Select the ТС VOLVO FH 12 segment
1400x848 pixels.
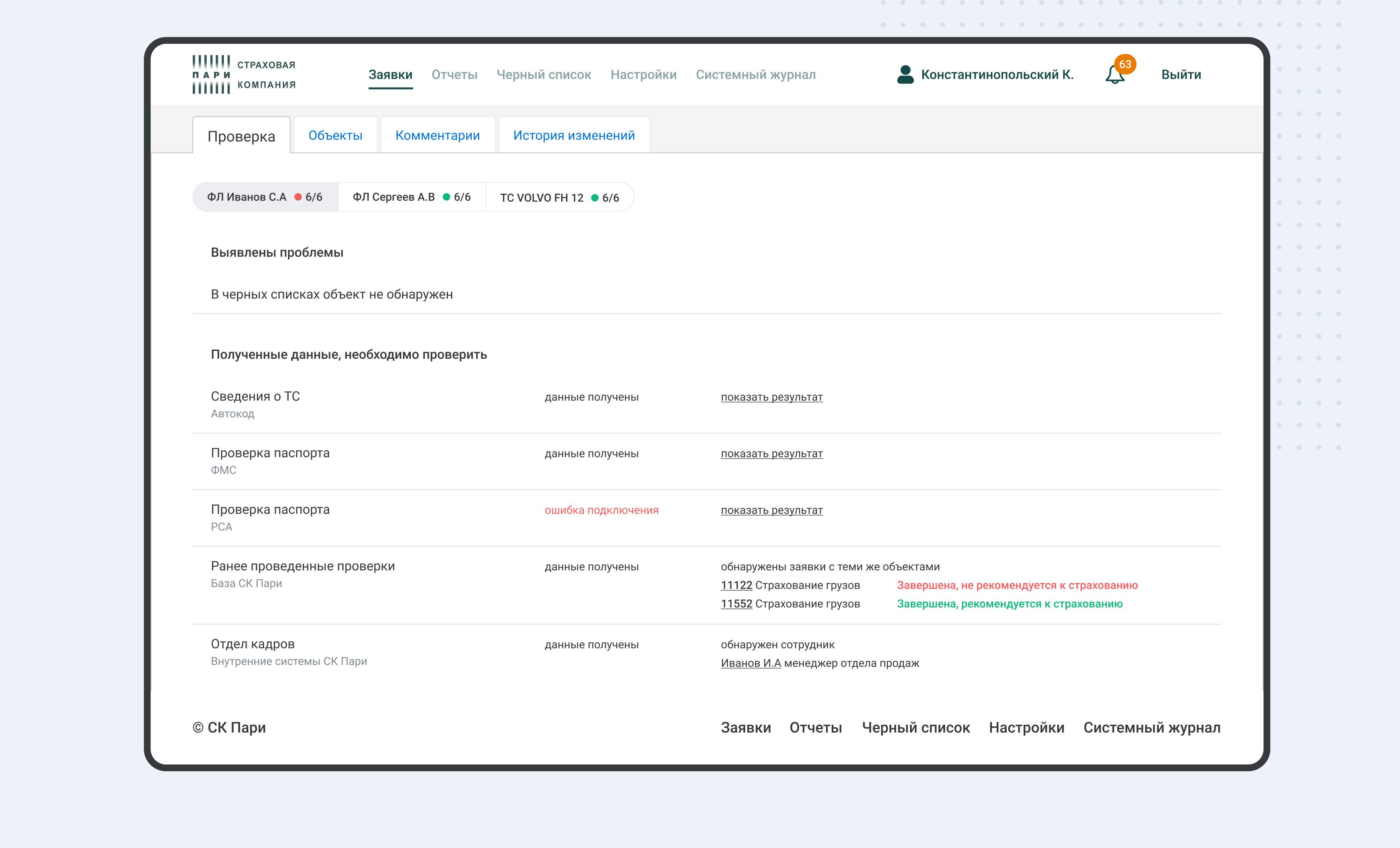[560, 197]
